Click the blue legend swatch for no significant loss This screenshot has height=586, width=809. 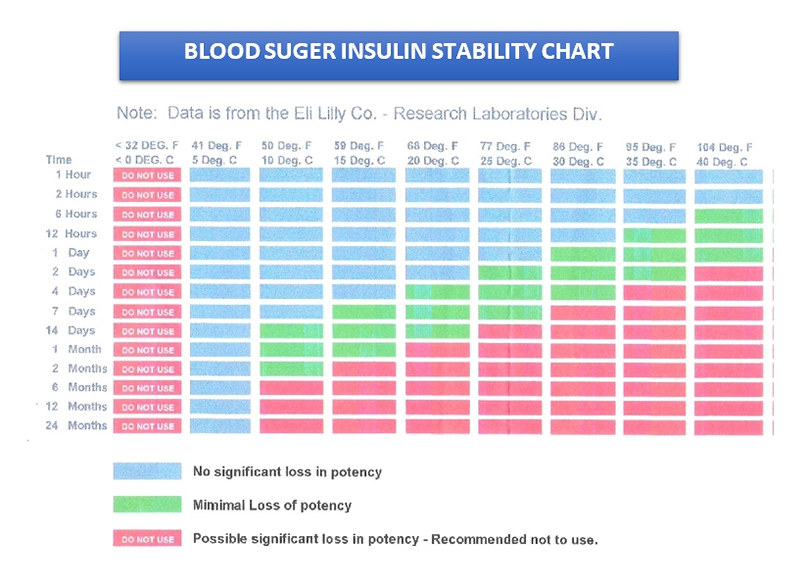148,471
